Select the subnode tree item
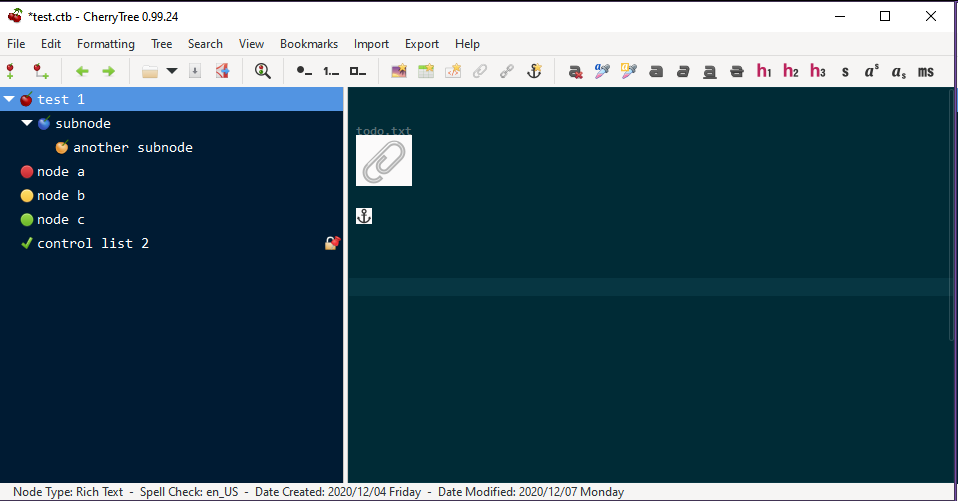Screen dimensions: 958x501 click(x=83, y=123)
